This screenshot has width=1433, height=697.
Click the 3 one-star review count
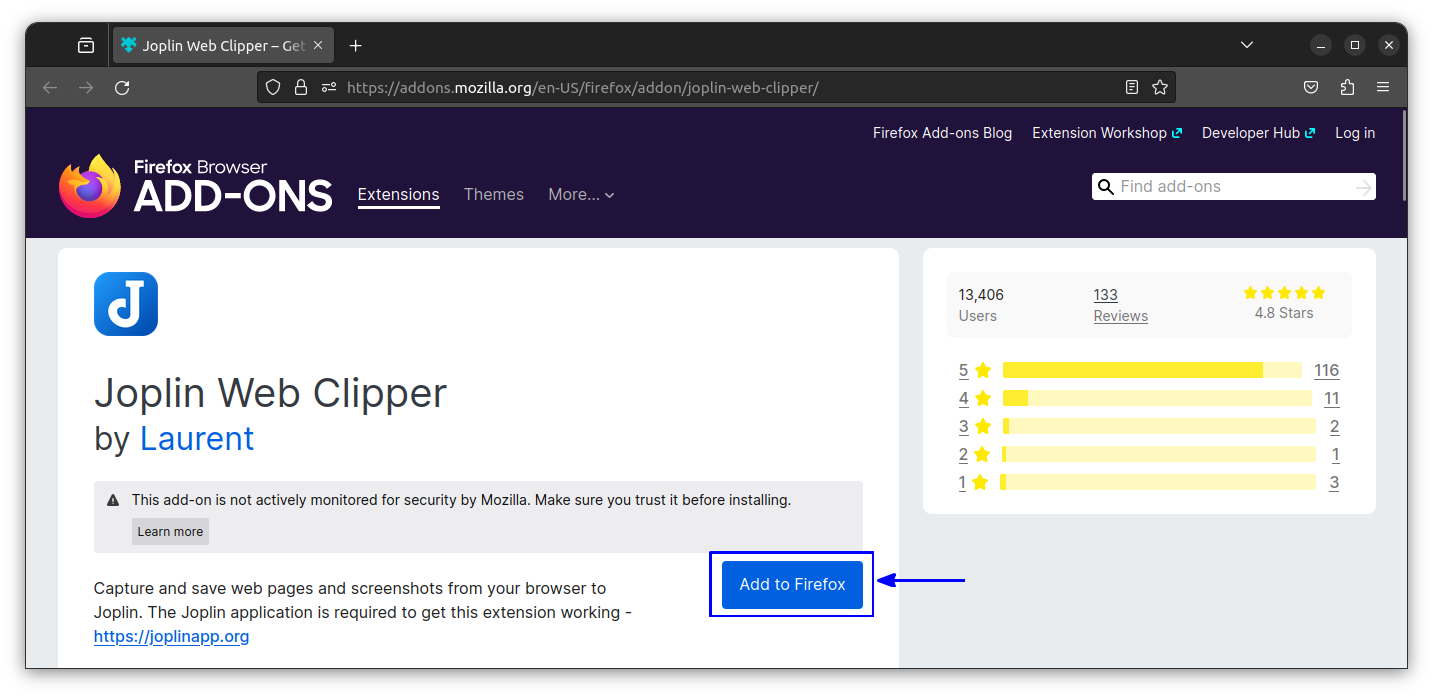1334,482
